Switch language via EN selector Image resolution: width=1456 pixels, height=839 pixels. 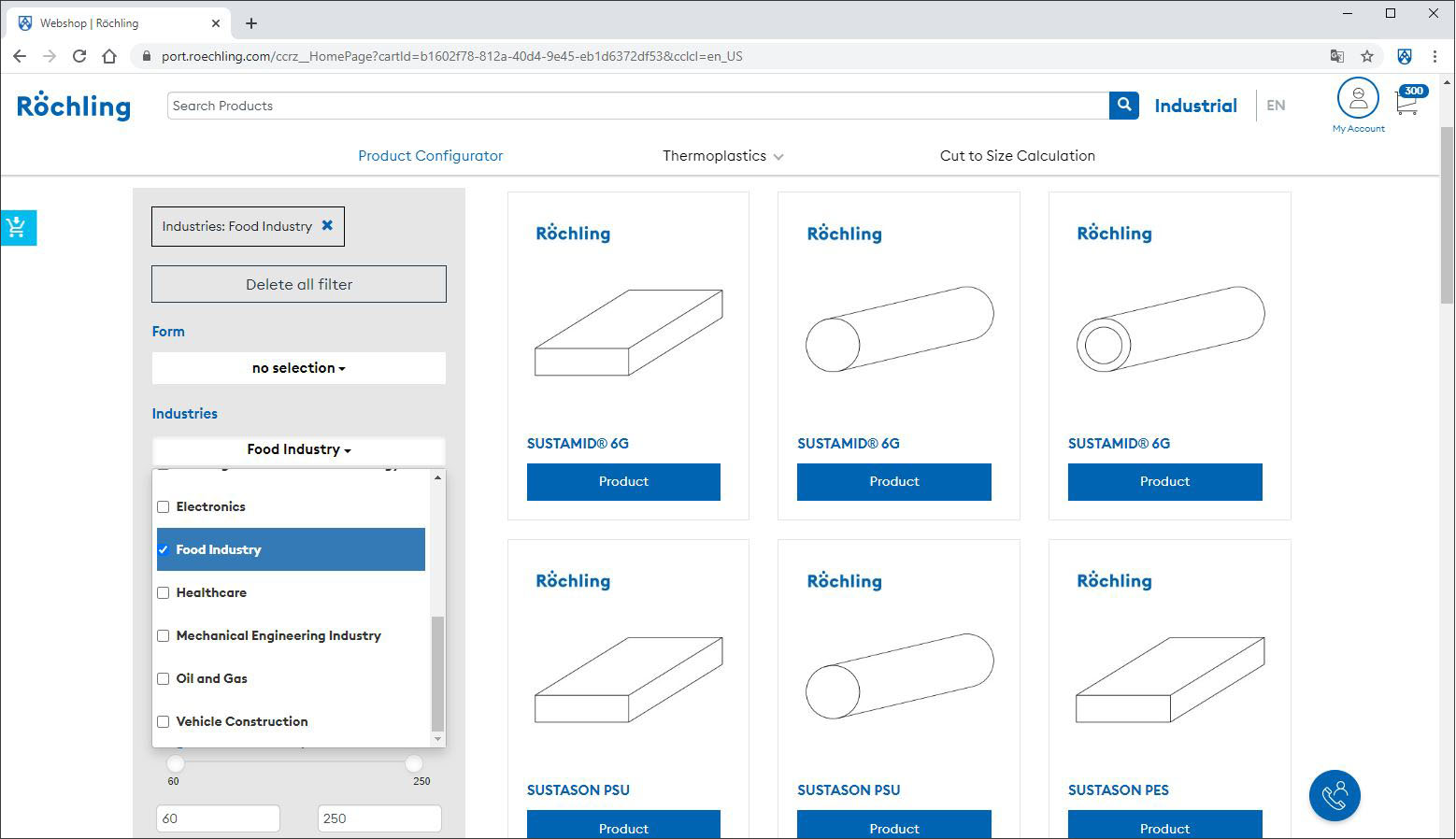click(x=1276, y=106)
